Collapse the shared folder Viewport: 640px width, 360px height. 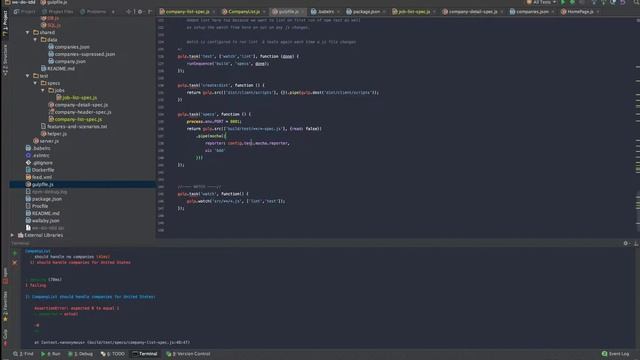[28, 32]
